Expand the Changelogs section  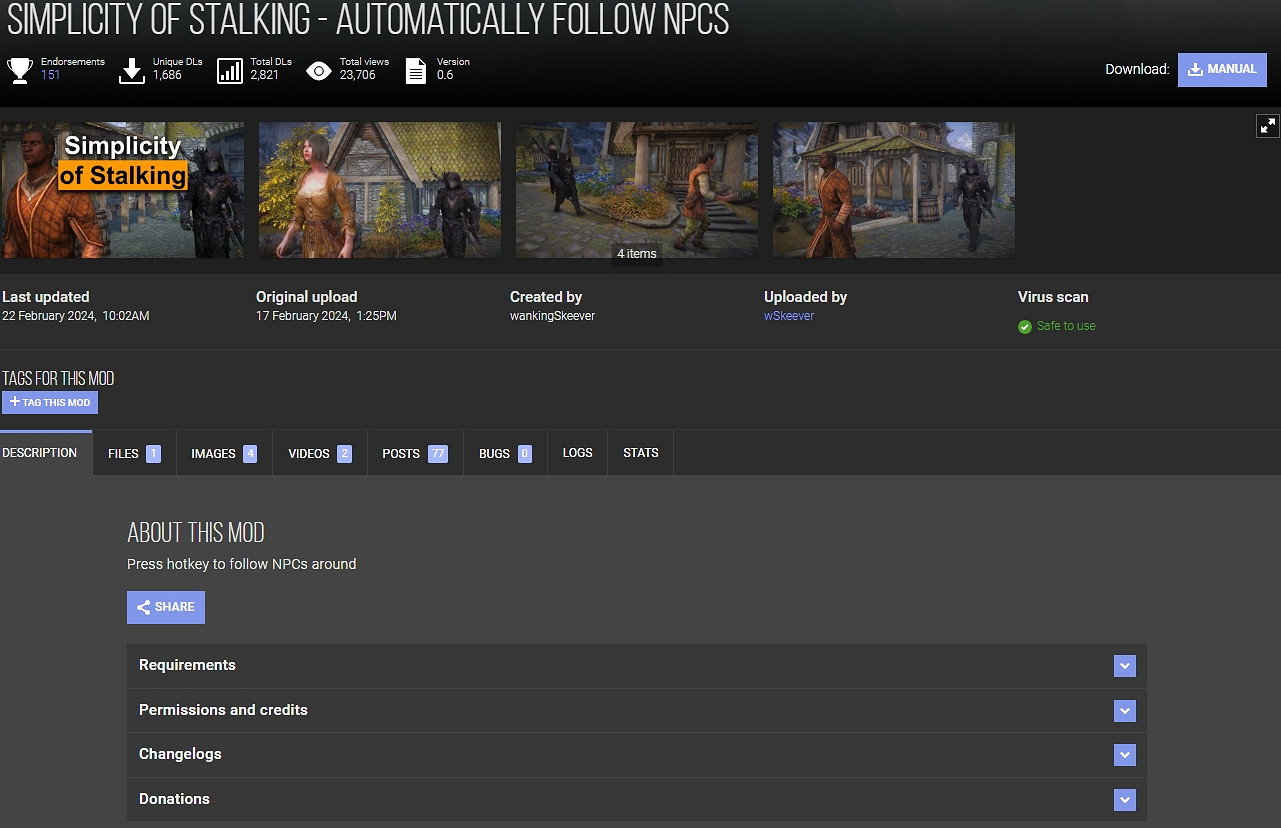[1125, 755]
